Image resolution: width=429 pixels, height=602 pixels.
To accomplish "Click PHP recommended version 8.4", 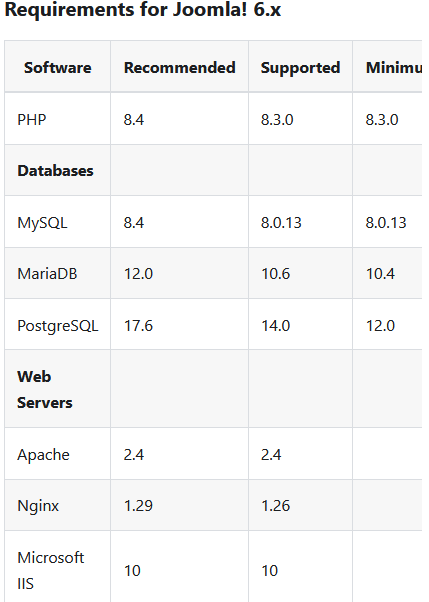I will [x=134, y=120].
